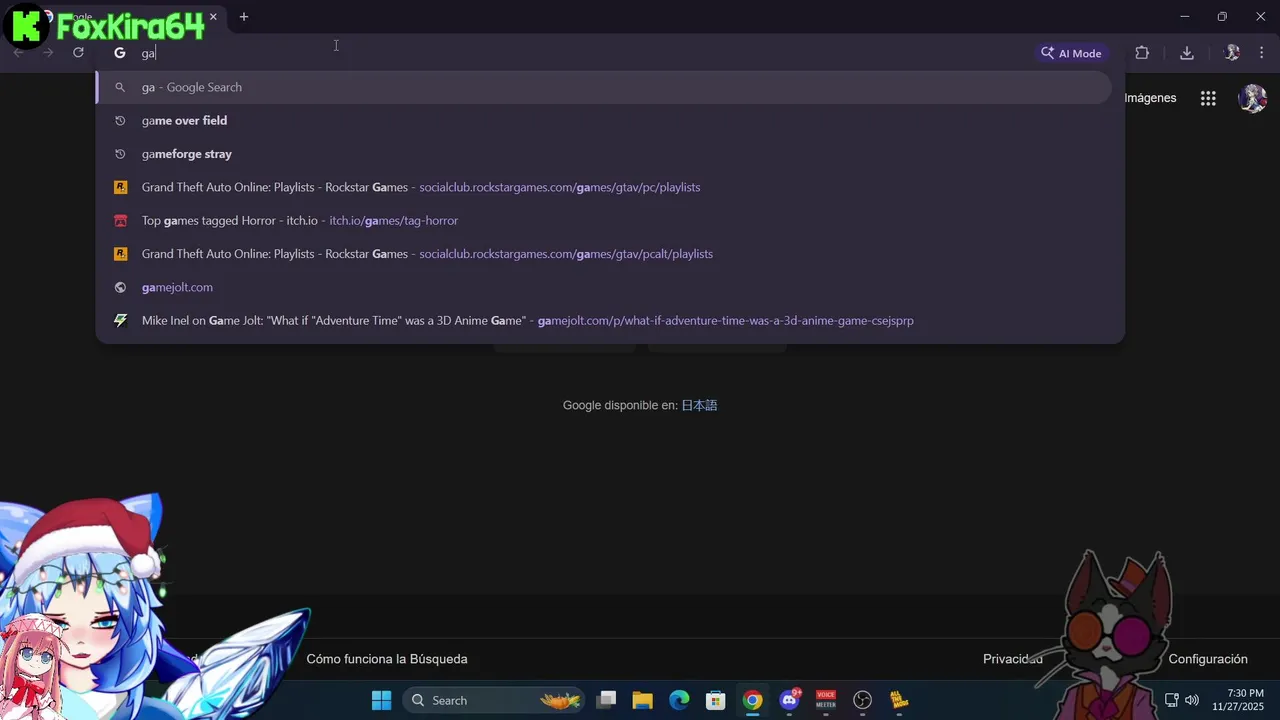The image size is (1280, 720).
Task: Open the Rockstar gtav/pcalt/playlists suggestion
Action: 604,254
